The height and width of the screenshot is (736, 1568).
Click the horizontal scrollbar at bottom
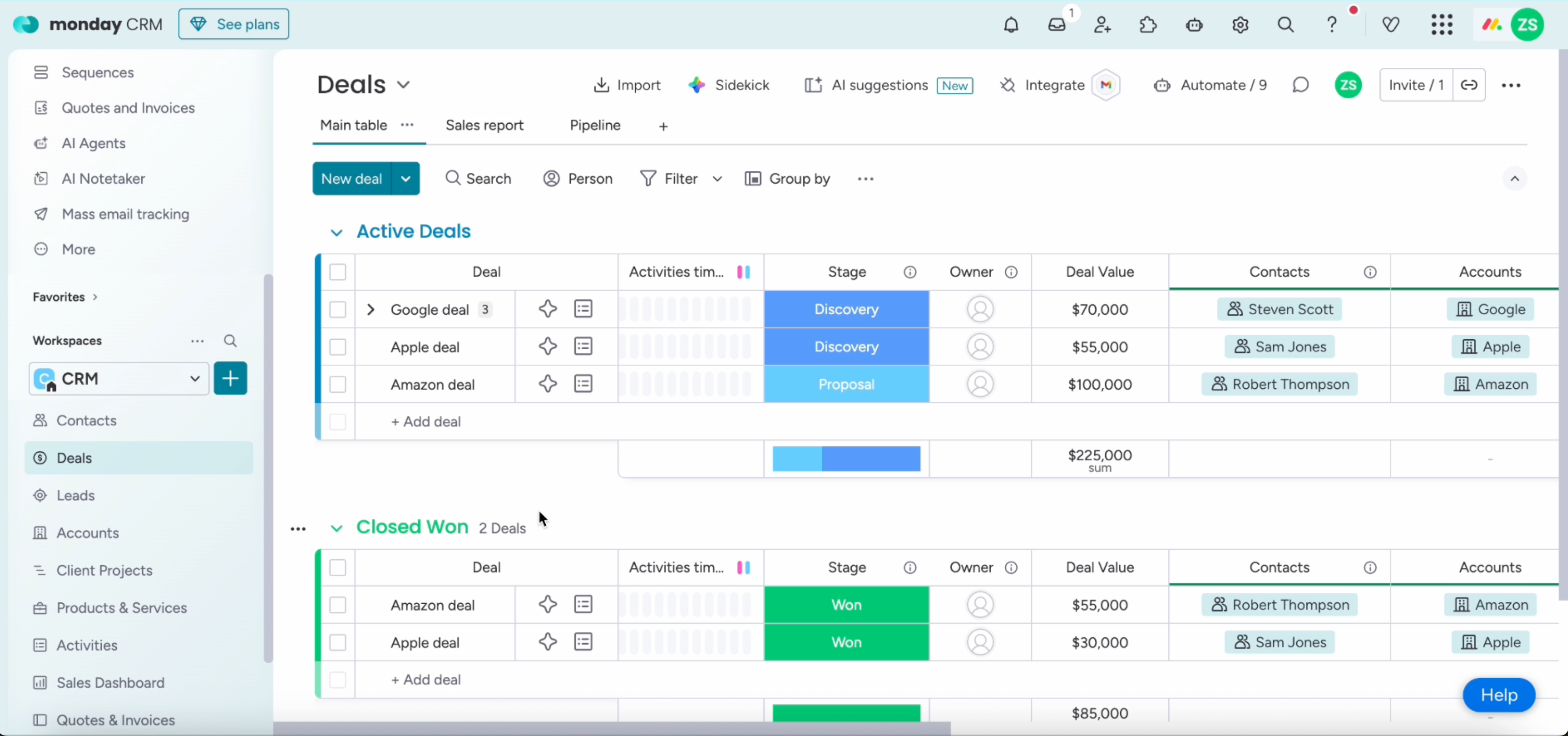612,728
